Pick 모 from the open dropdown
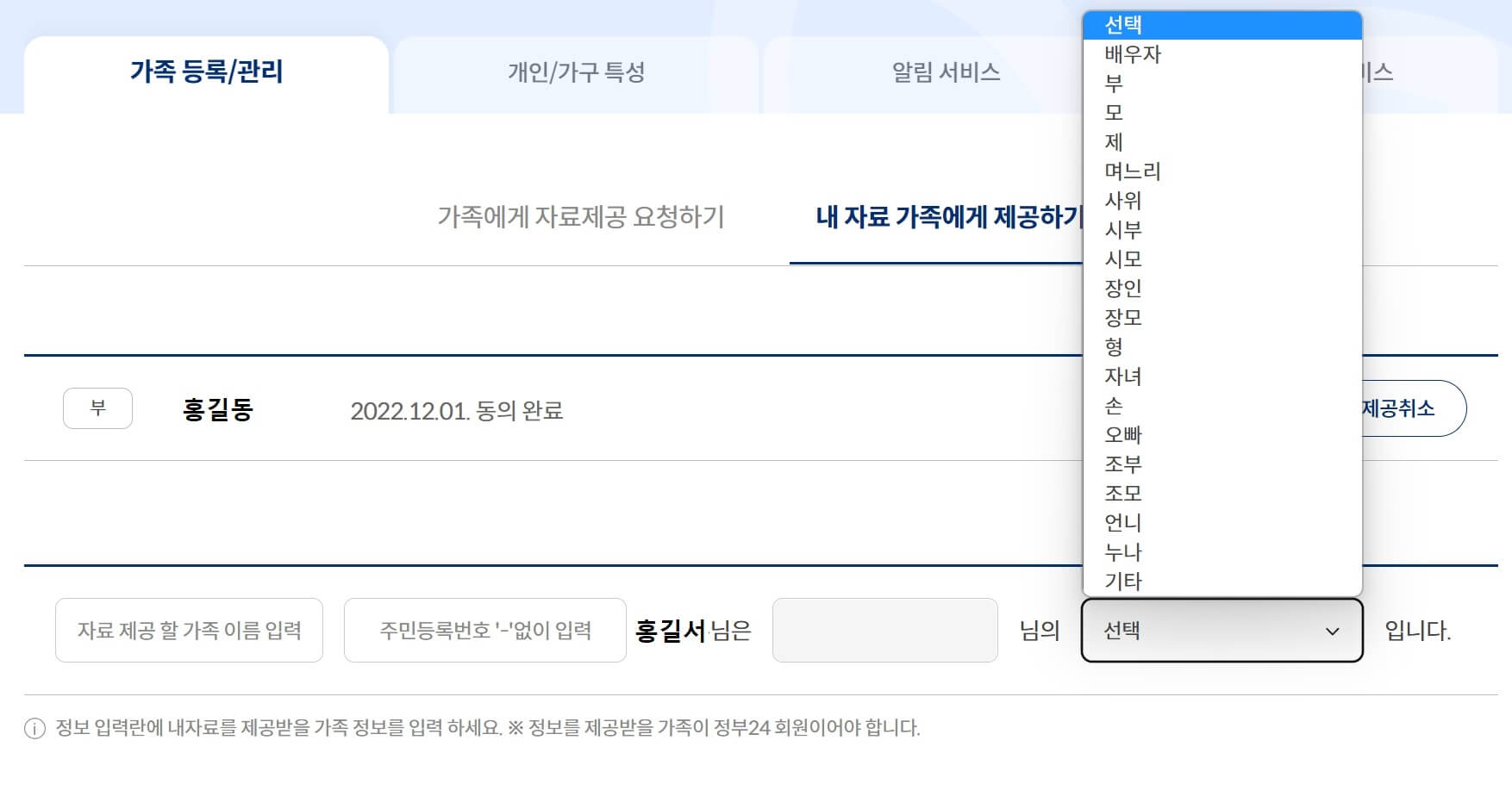The height and width of the screenshot is (809, 1512). 1112,112
